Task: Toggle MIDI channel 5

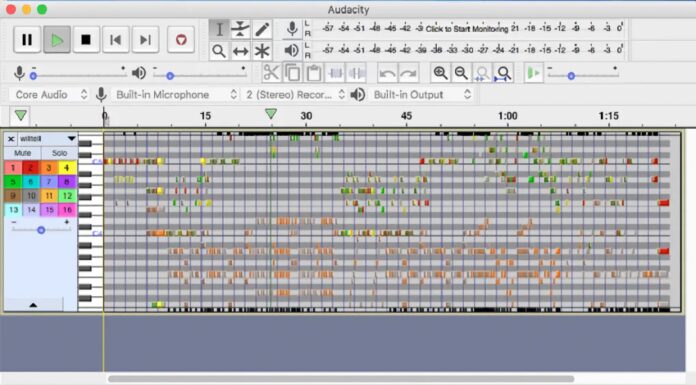Action: pos(13,182)
